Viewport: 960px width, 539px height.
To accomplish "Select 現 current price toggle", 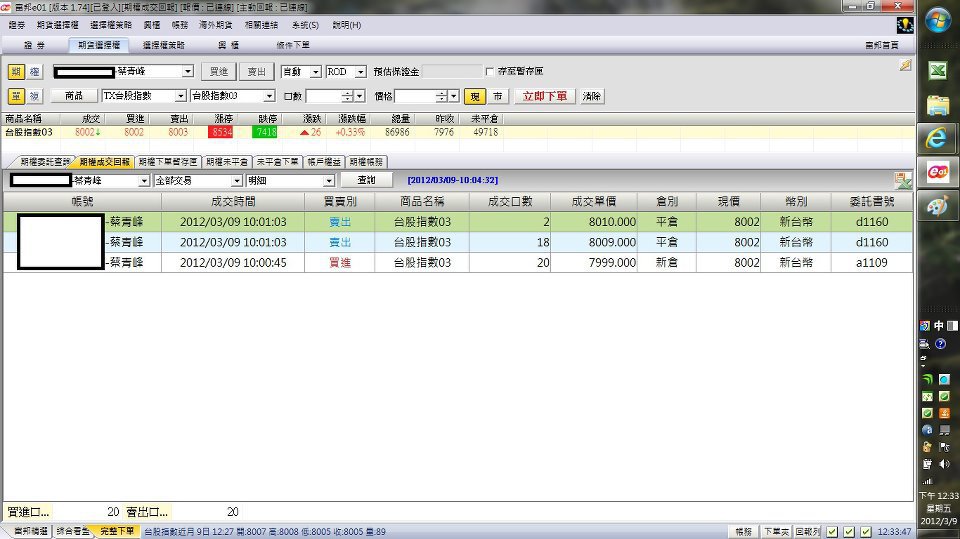I will (475, 96).
